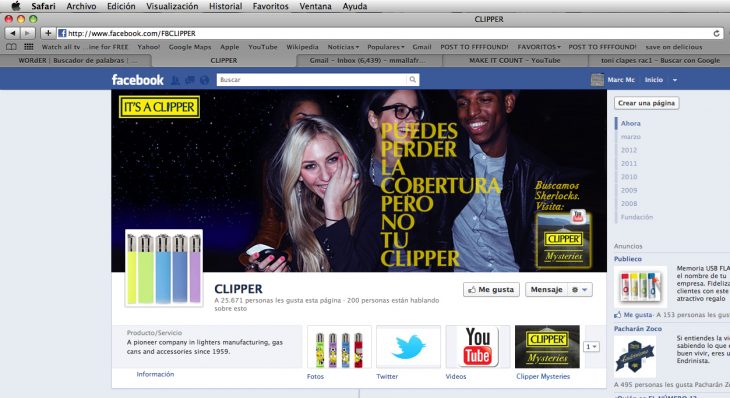Open the bookmarks book icon

point(11,47)
